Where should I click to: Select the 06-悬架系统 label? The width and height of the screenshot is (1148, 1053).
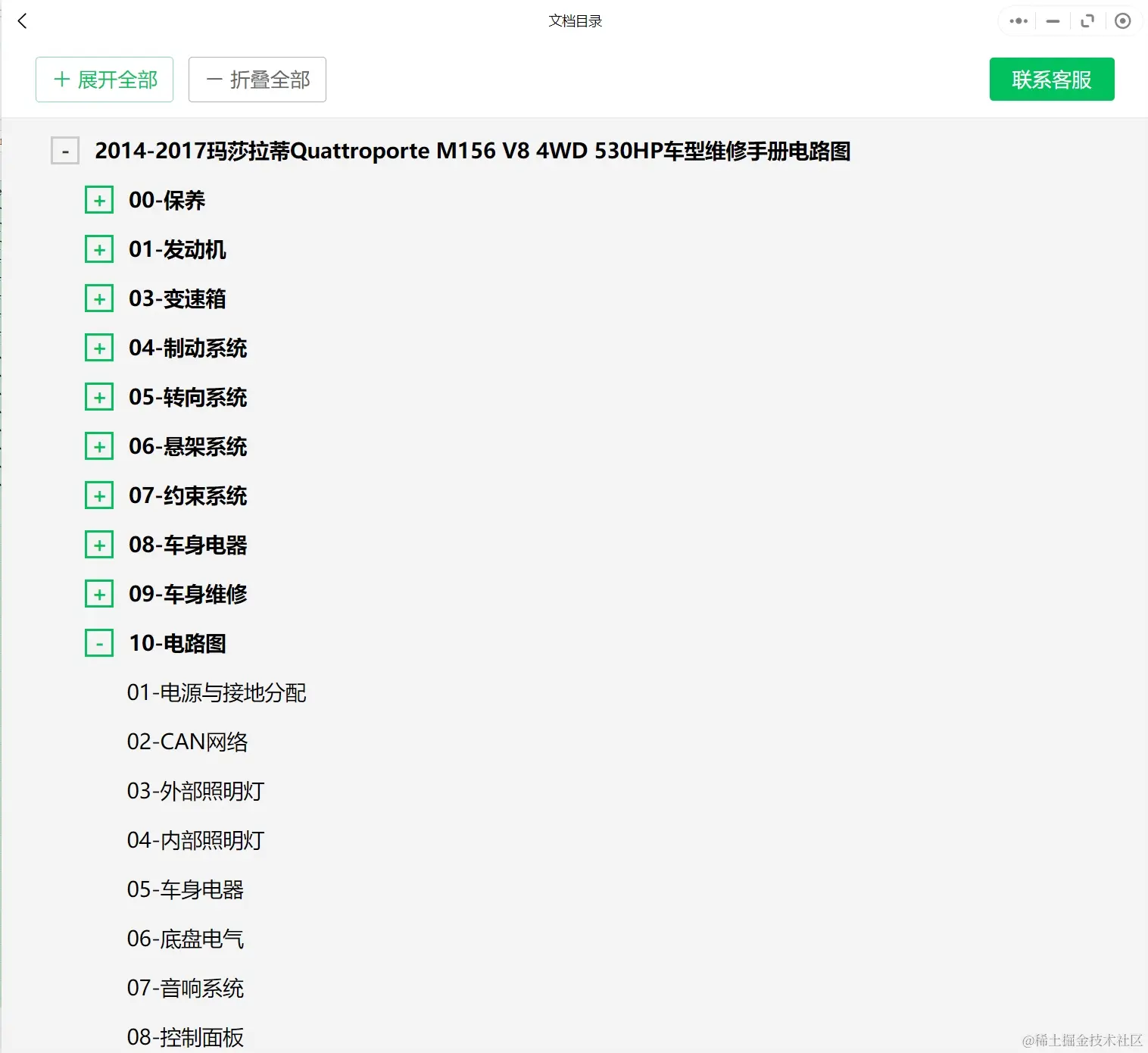click(188, 446)
